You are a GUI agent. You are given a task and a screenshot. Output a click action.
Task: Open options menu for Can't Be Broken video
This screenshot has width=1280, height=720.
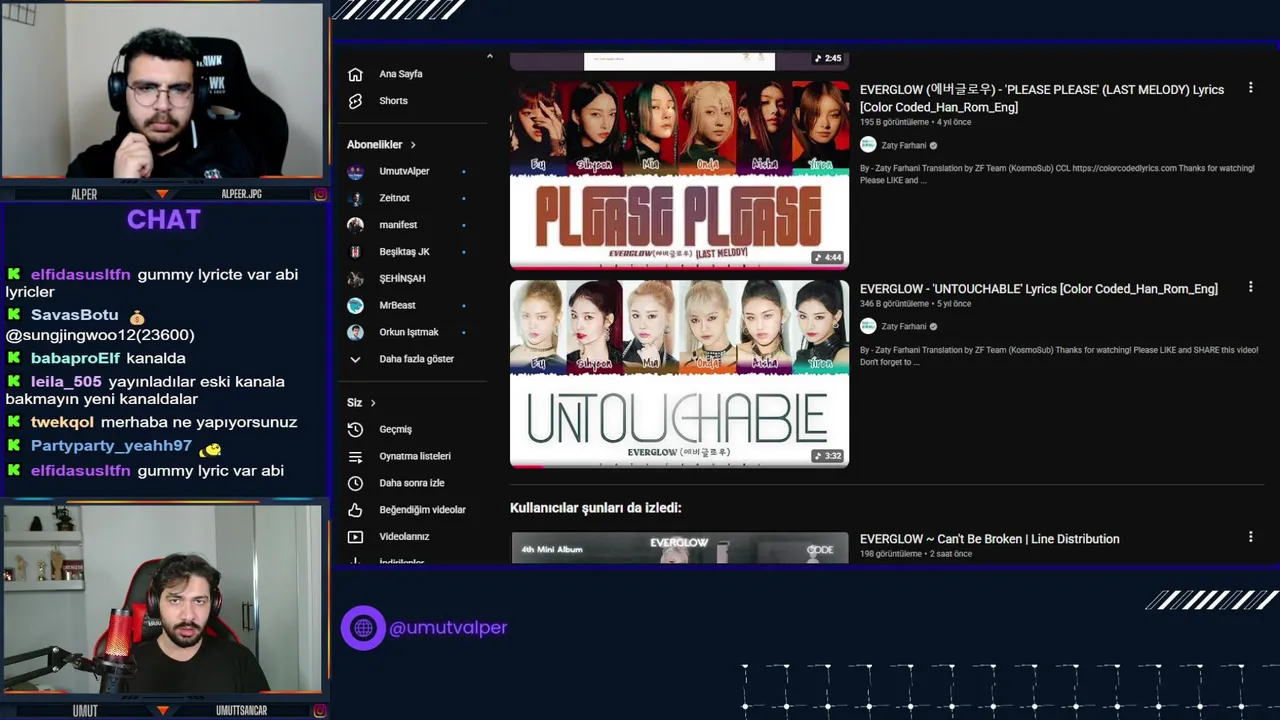click(x=1250, y=537)
